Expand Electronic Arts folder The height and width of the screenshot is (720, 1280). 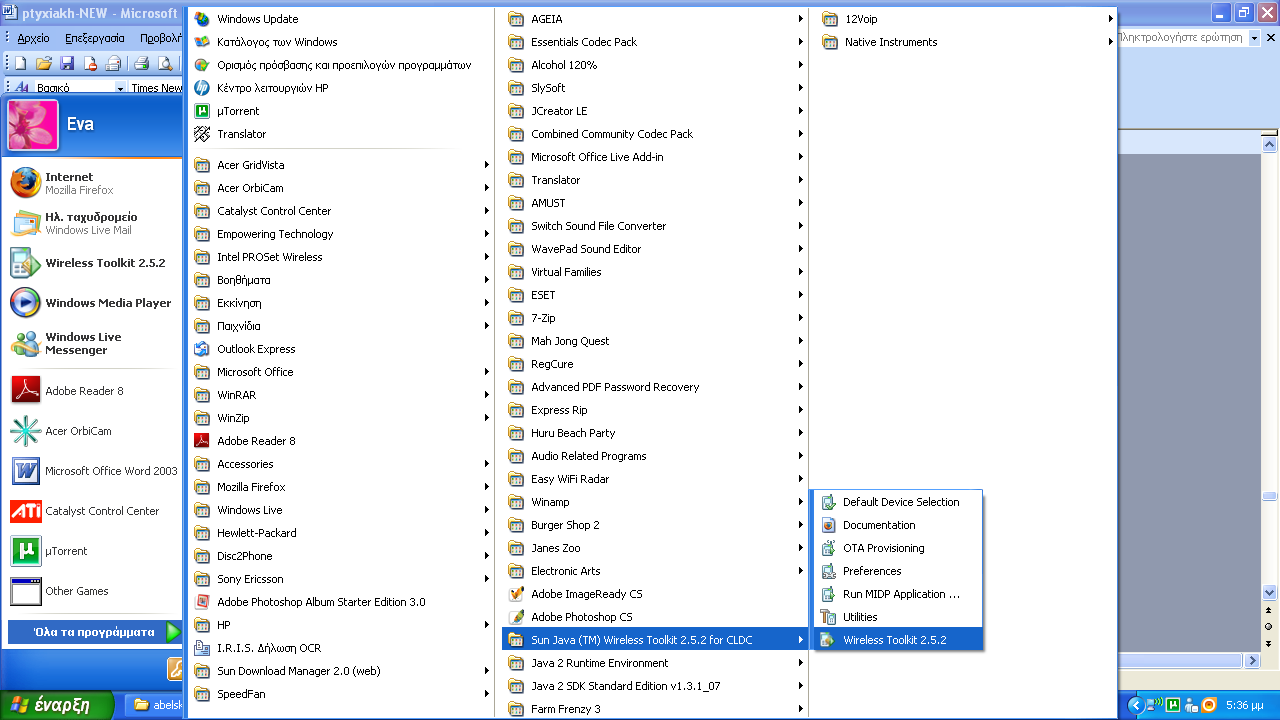[655, 571]
